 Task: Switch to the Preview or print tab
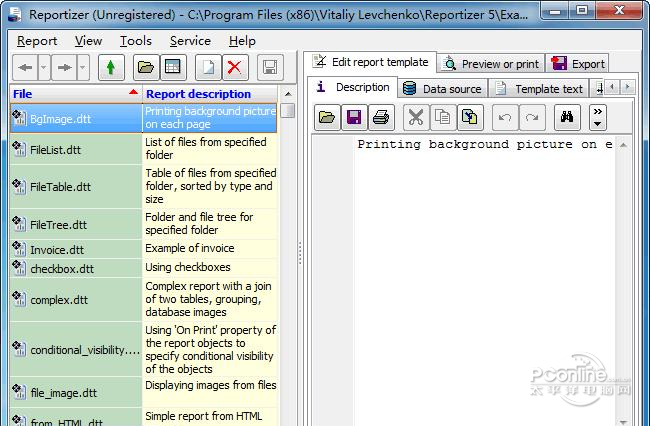(x=492, y=63)
